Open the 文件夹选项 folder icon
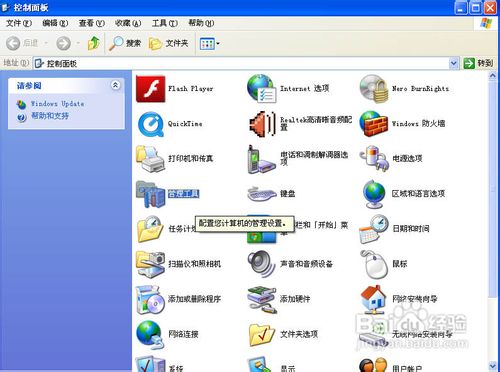500x372 pixels. pos(262,334)
